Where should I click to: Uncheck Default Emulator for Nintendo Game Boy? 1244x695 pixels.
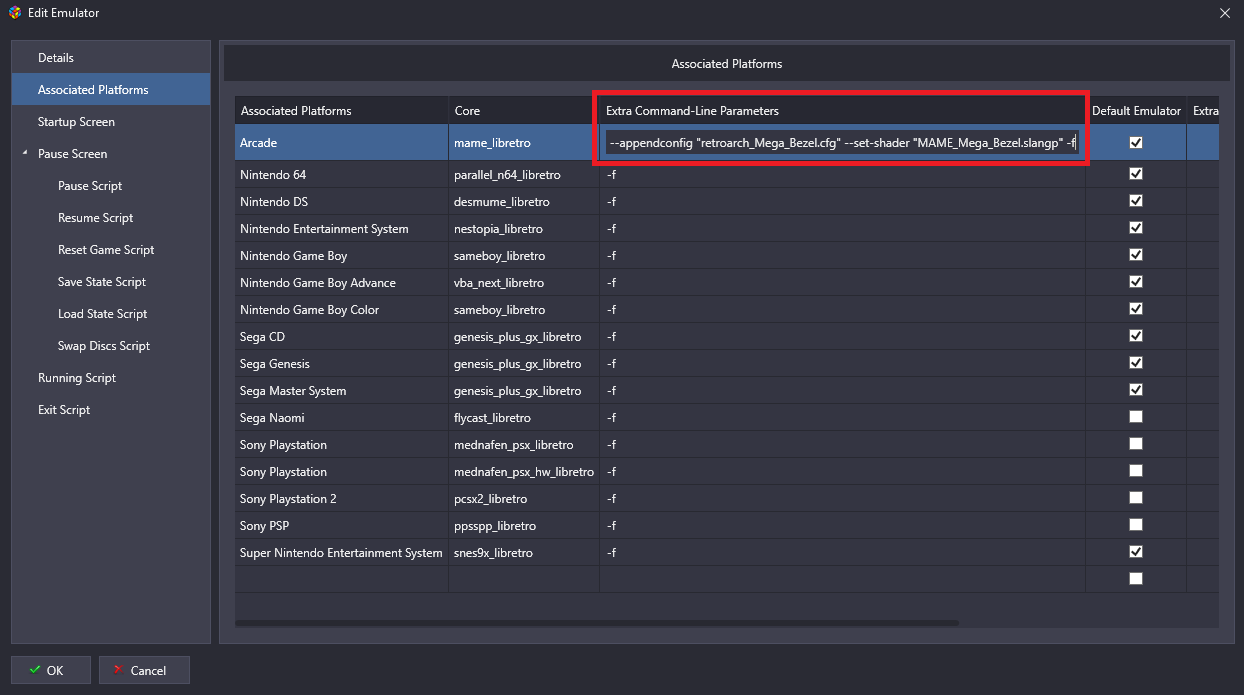tap(1135, 255)
